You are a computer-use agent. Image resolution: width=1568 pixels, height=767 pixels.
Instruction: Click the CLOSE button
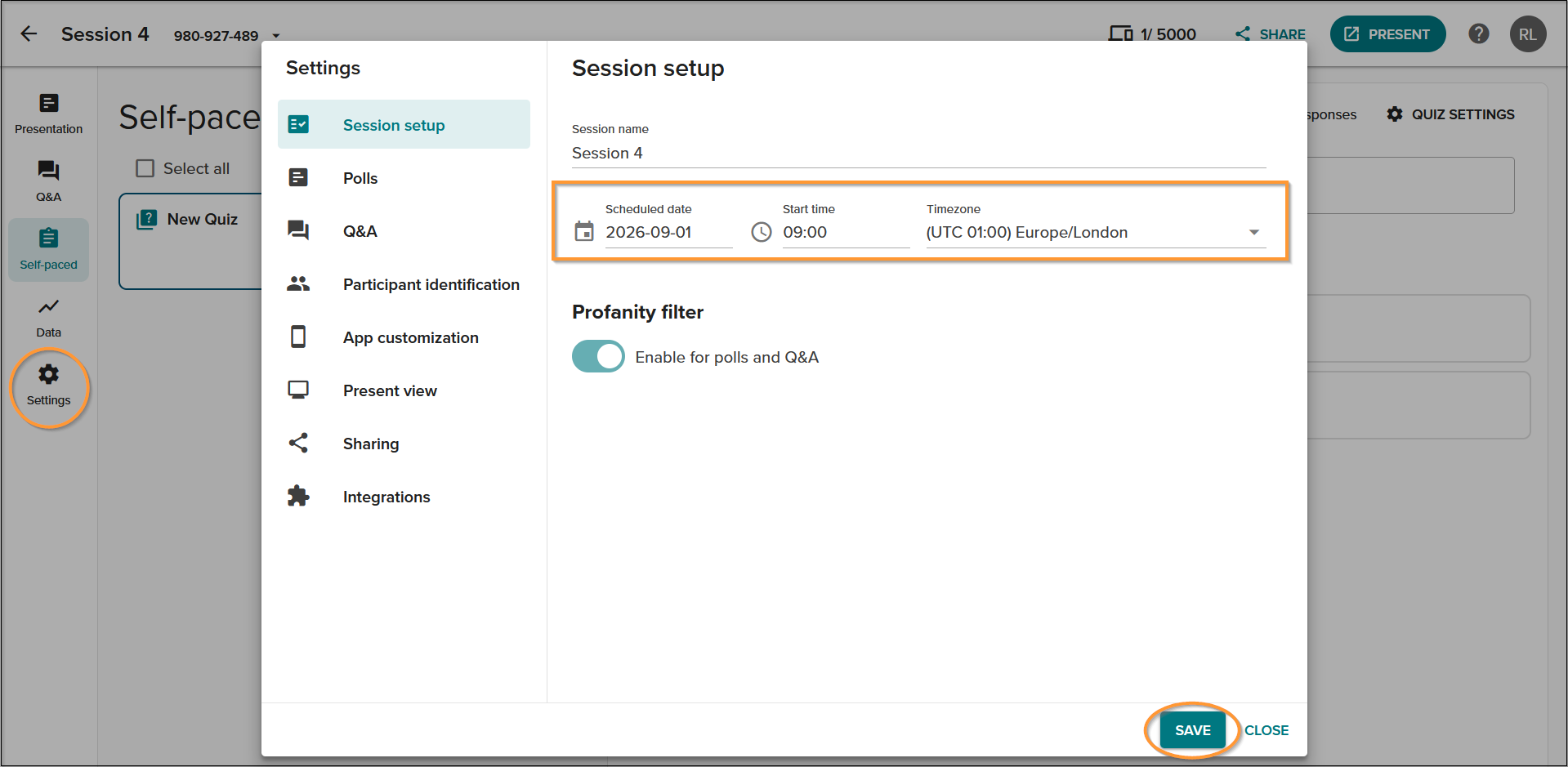click(1266, 730)
